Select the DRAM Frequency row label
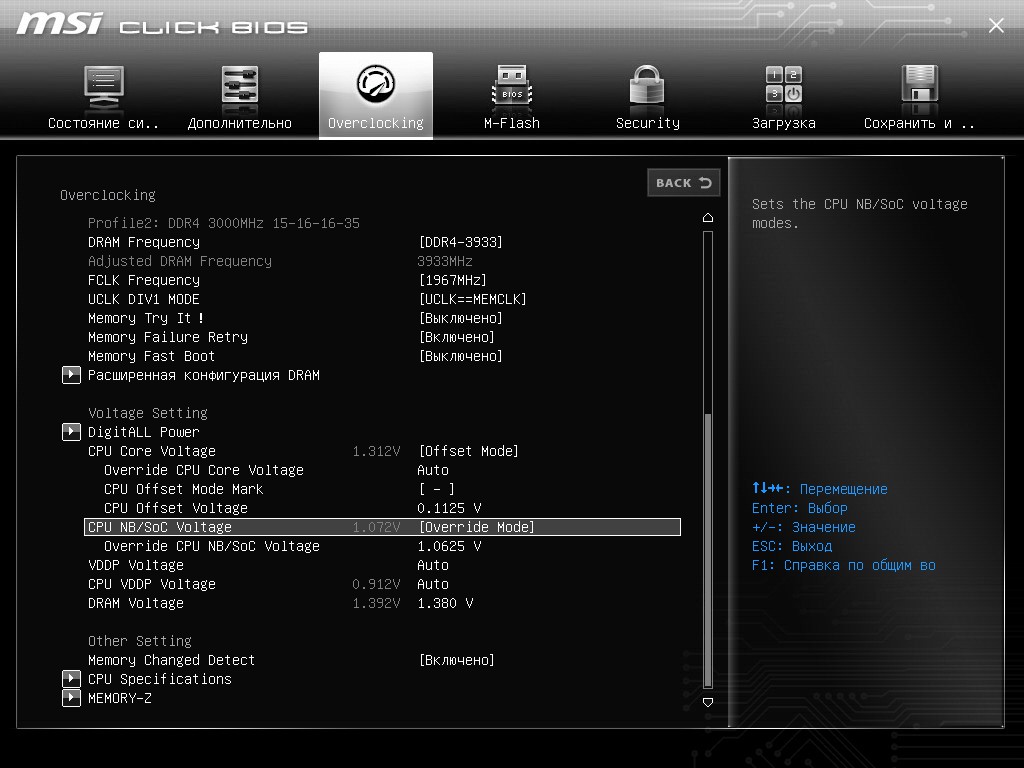The height and width of the screenshot is (768, 1024). point(144,242)
